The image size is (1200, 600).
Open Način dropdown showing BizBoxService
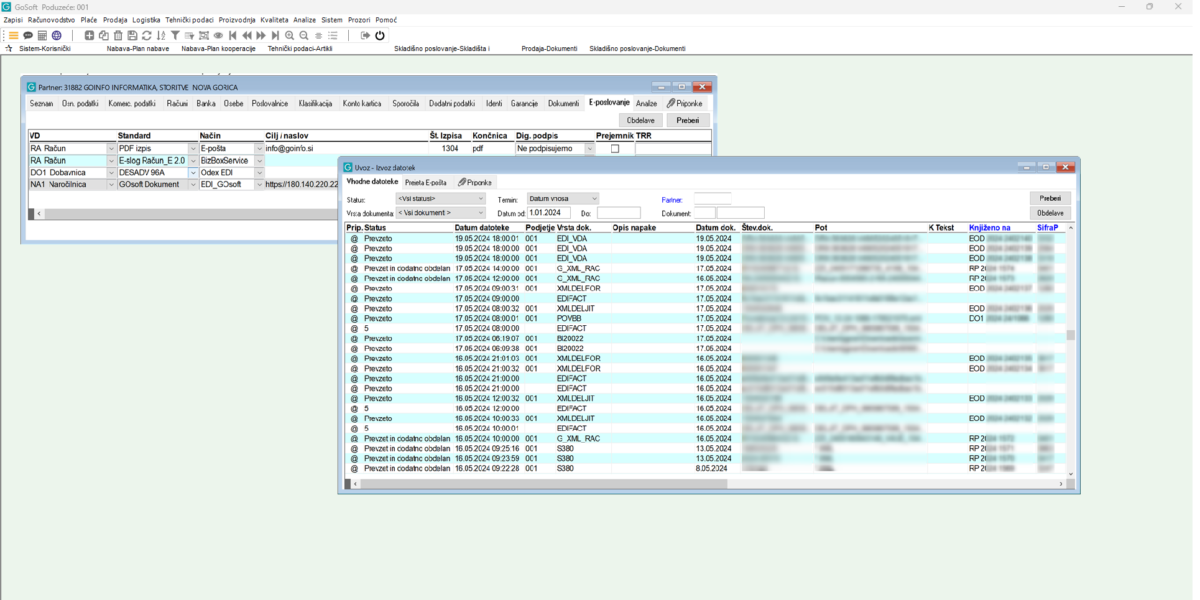[259, 160]
